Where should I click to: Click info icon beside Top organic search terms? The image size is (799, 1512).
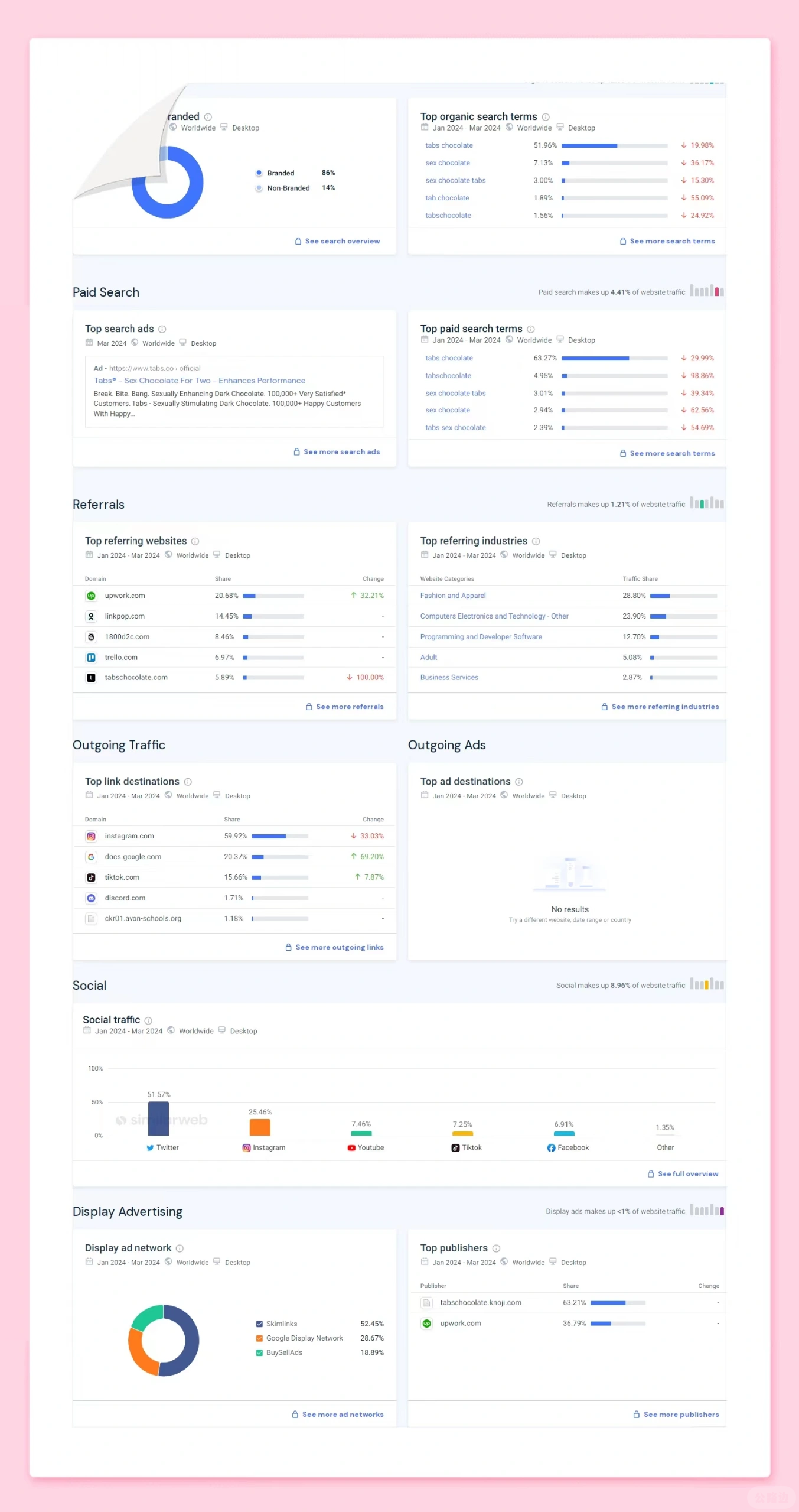pyautogui.click(x=546, y=117)
